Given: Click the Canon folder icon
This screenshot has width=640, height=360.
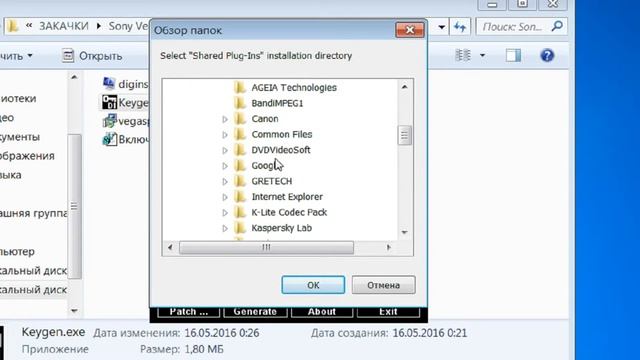Looking at the screenshot, I should (x=240, y=119).
